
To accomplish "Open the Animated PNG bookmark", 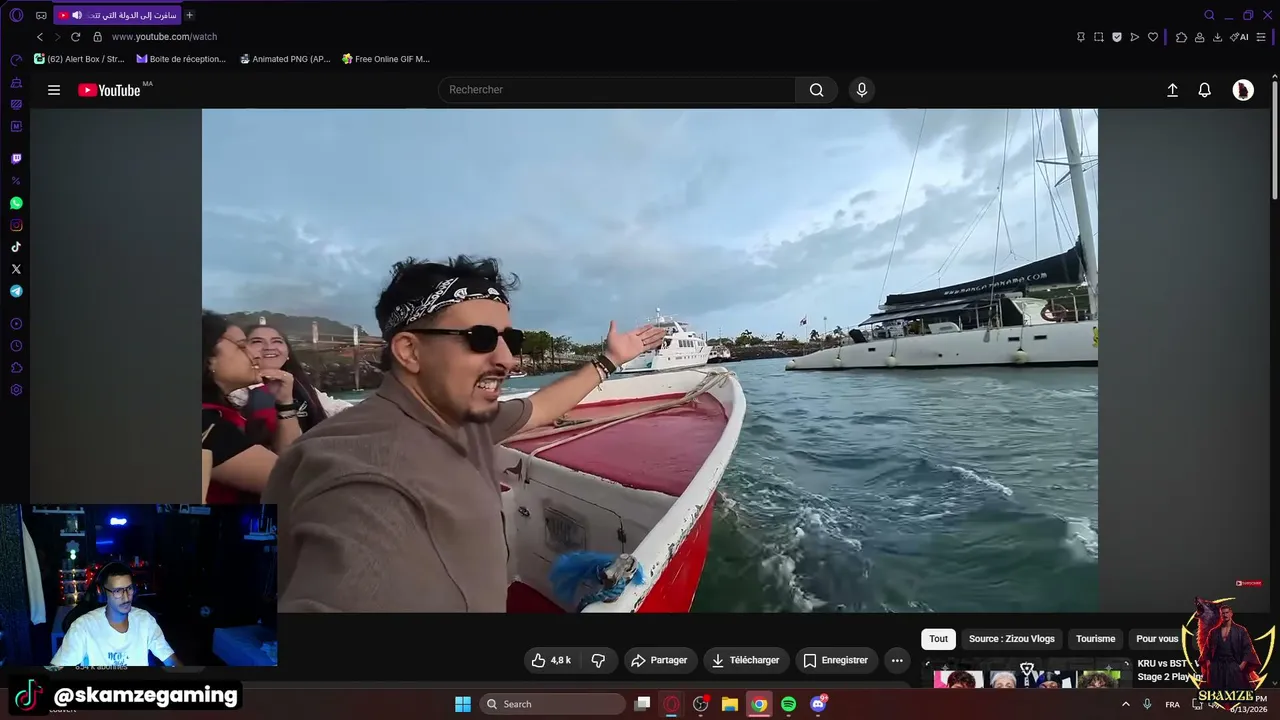I will (285, 59).
